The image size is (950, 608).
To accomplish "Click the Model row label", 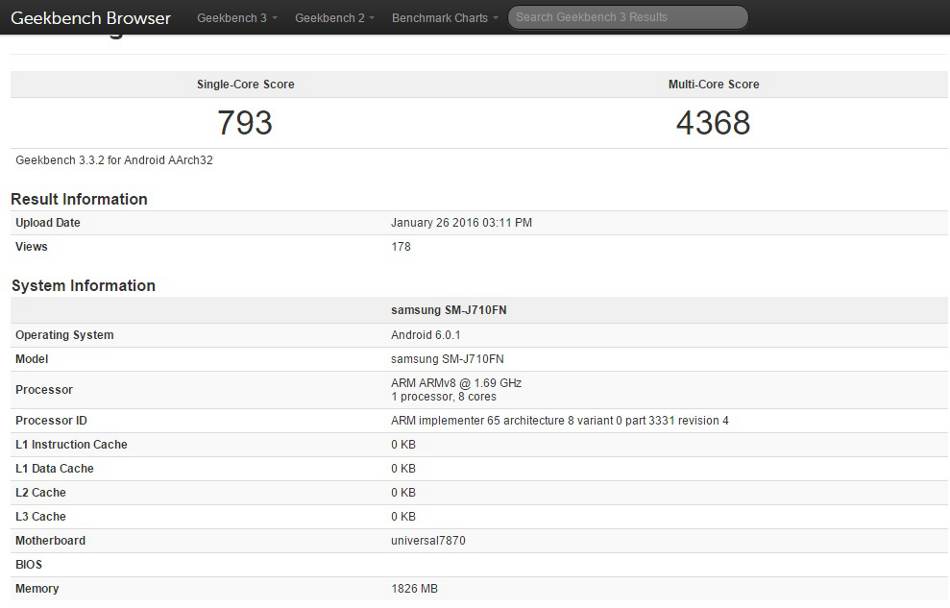I will (x=32, y=359).
